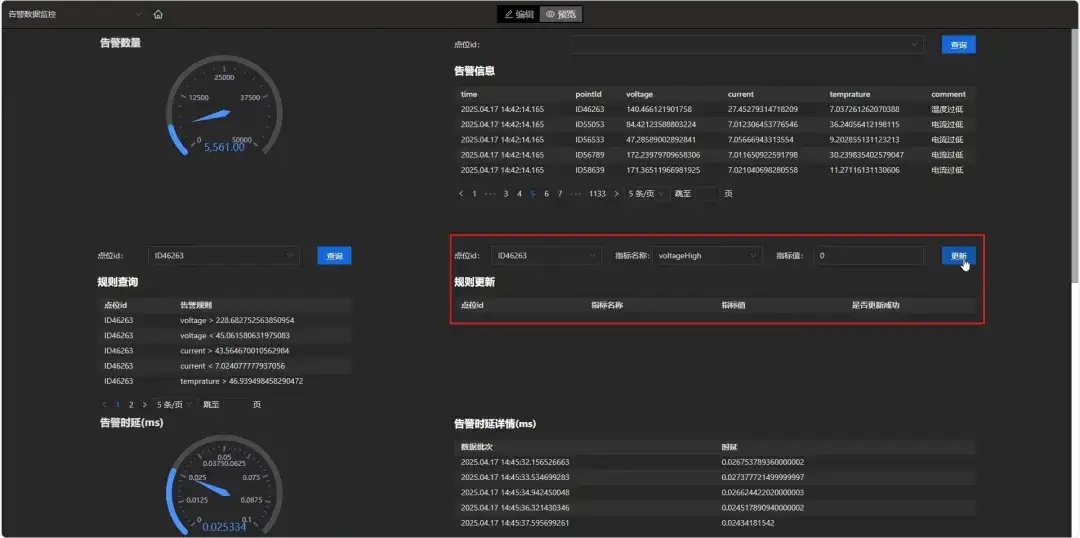The width and height of the screenshot is (1080, 538).
Task: Open the 5 条/页 dropdown under 告警信息
Action: 646,194
